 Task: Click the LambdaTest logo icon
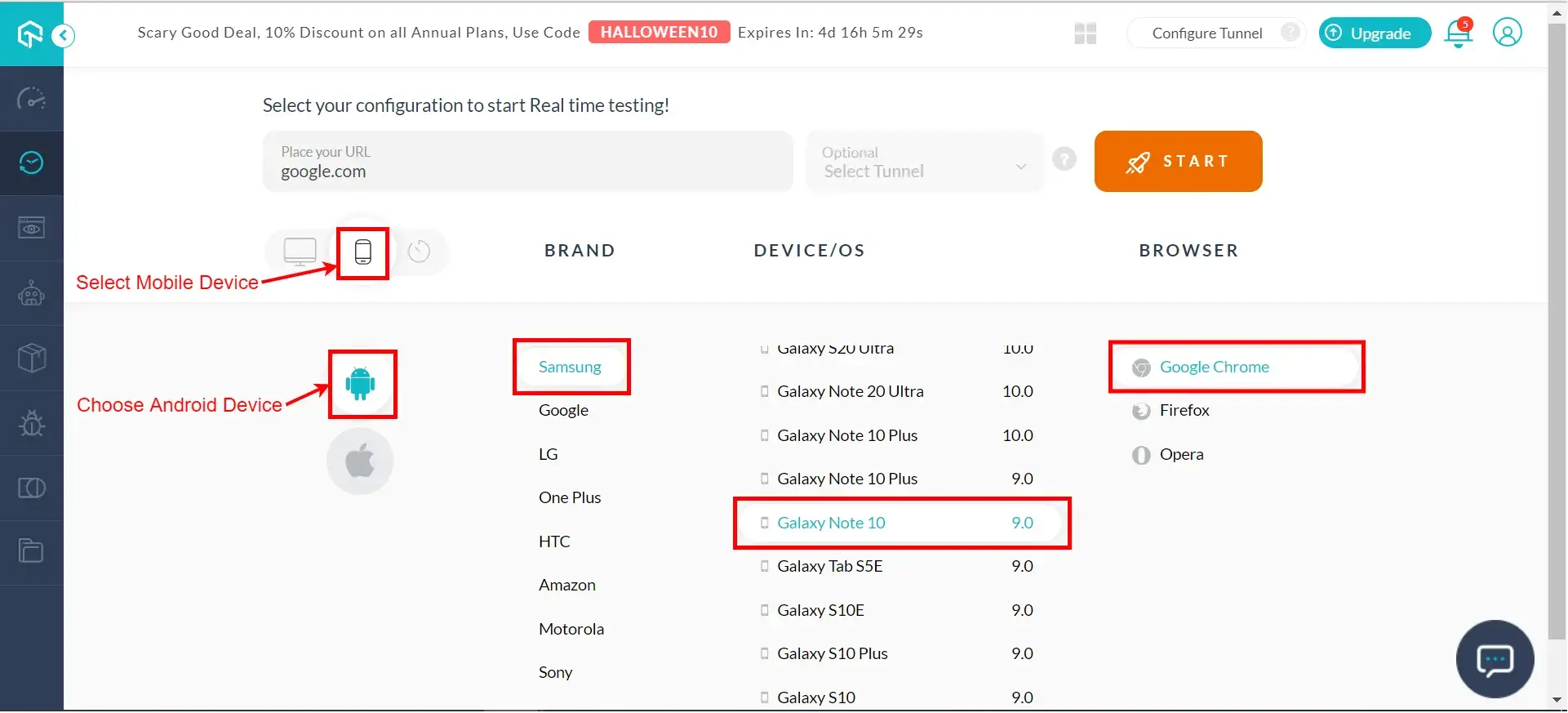coord(30,34)
